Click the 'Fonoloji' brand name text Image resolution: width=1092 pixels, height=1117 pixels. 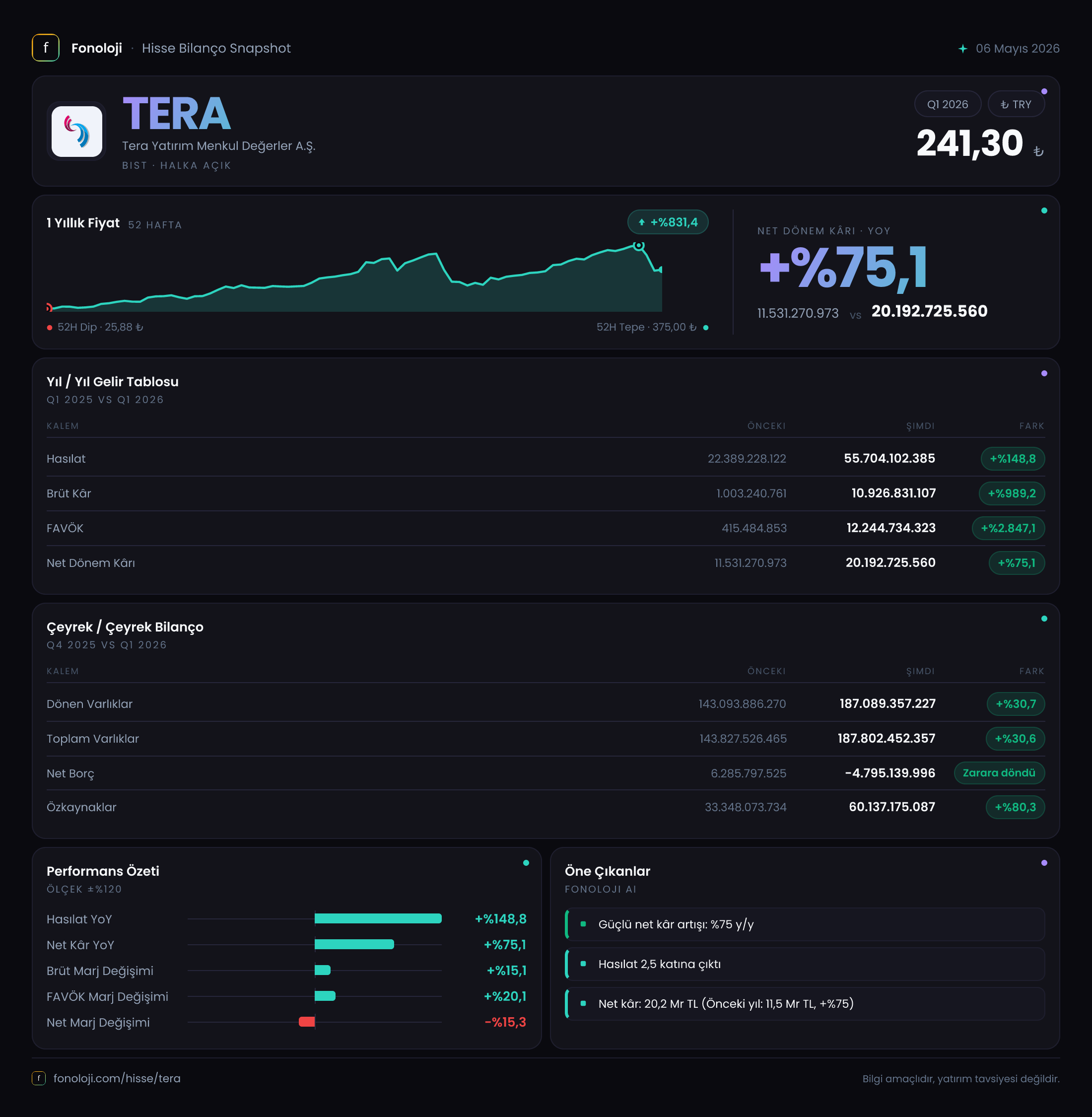coord(96,48)
